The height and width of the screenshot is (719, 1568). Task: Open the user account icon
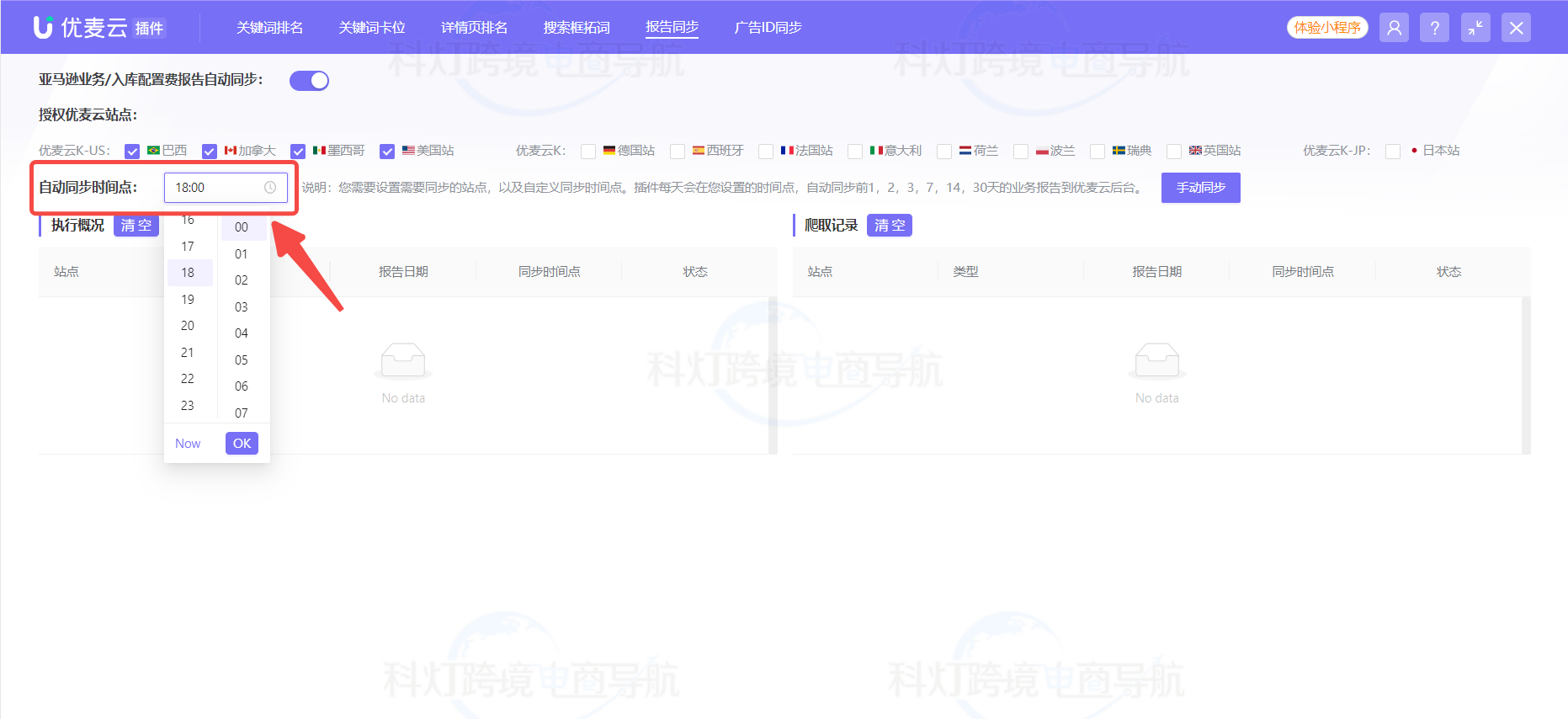[1394, 28]
